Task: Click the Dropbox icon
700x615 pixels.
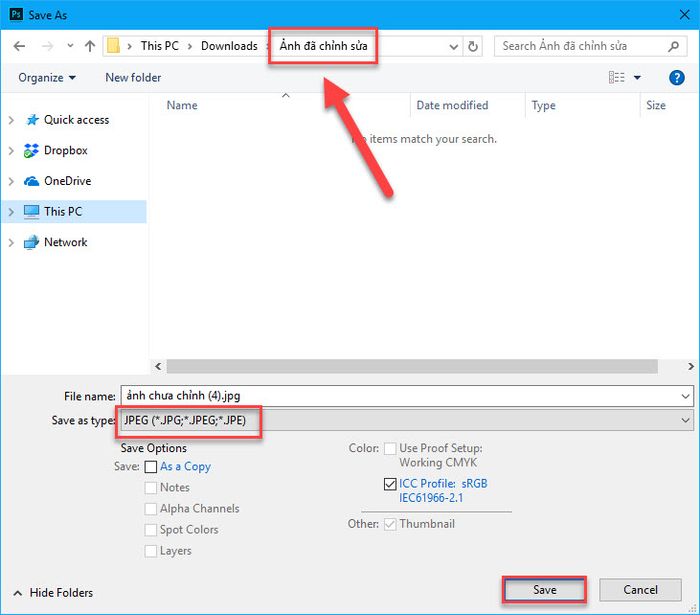Action: (31, 150)
